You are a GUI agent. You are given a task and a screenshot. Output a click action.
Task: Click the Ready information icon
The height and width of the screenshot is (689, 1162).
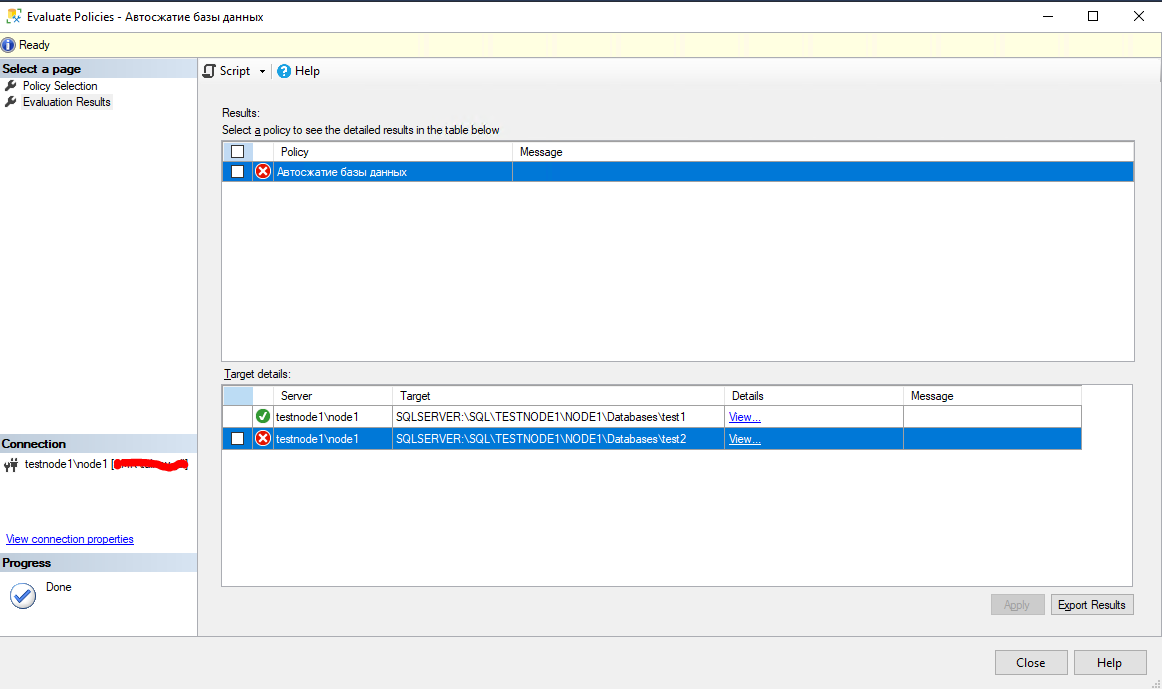coord(8,45)
